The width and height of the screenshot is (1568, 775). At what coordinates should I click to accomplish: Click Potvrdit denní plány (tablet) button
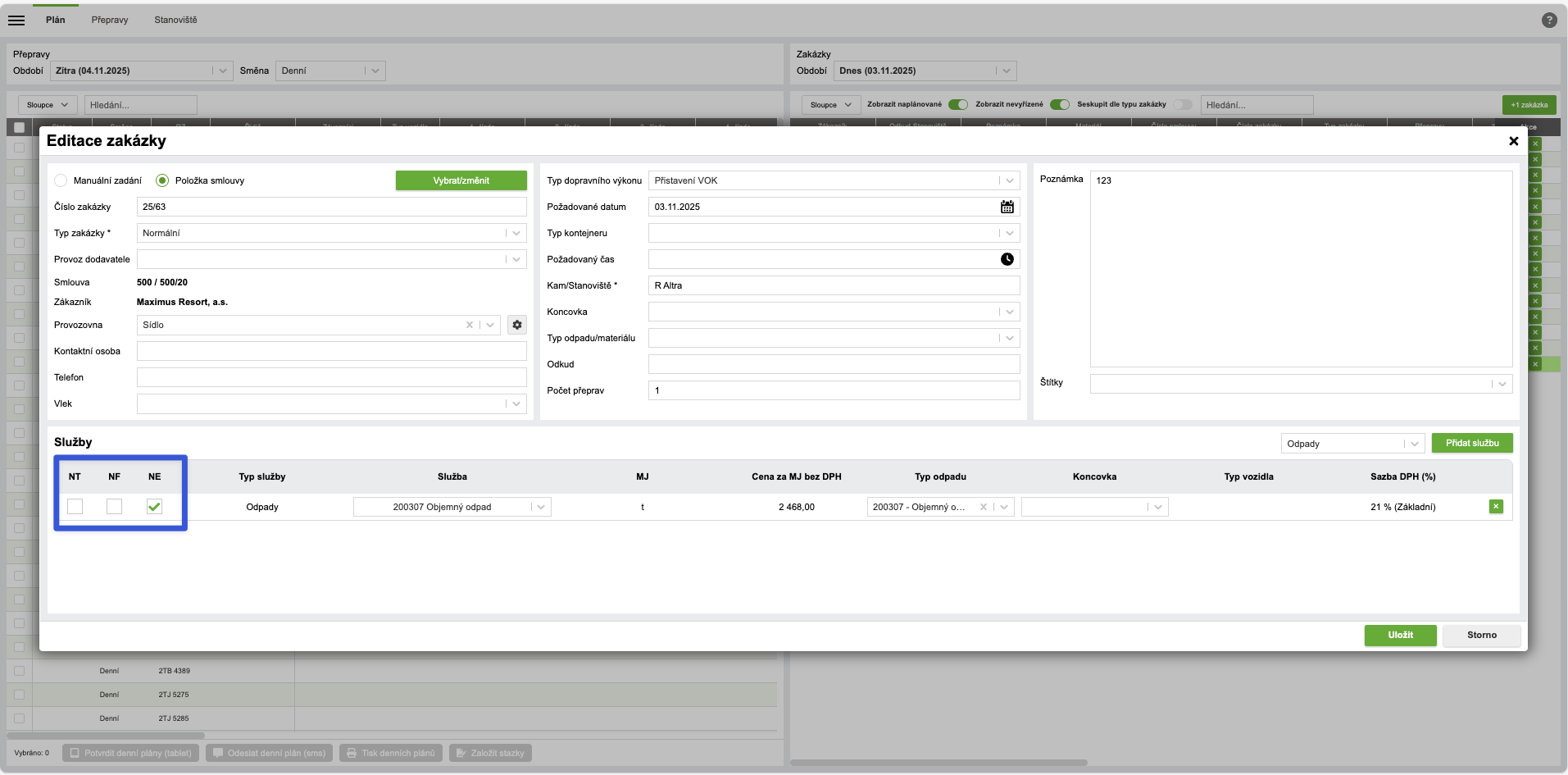point(131,753)
